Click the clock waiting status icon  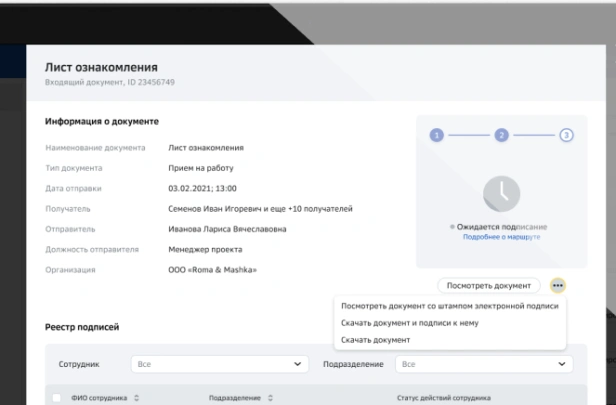(502, 194)
